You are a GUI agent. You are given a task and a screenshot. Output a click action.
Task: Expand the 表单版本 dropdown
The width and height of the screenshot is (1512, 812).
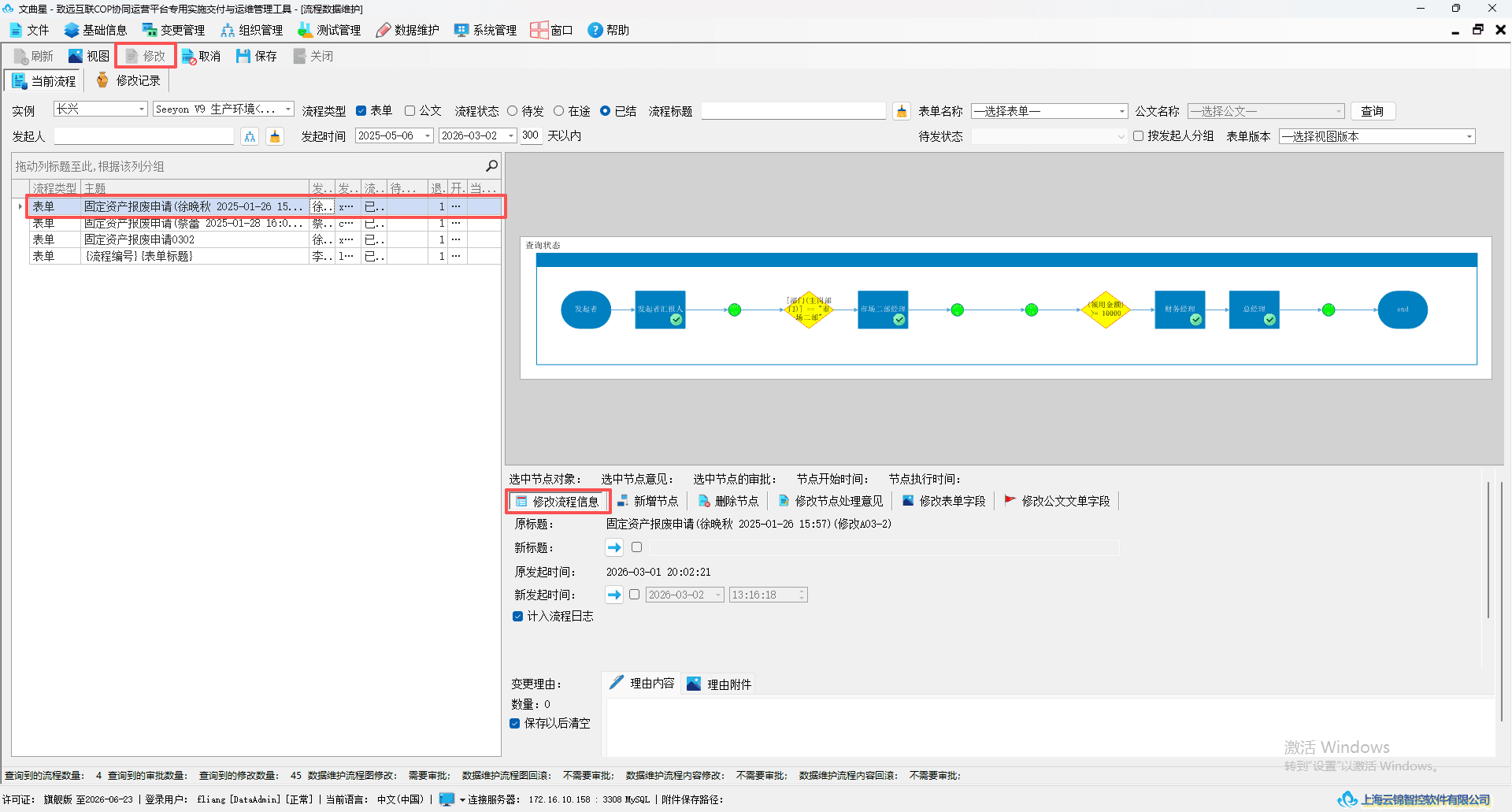coord(1377,136)
